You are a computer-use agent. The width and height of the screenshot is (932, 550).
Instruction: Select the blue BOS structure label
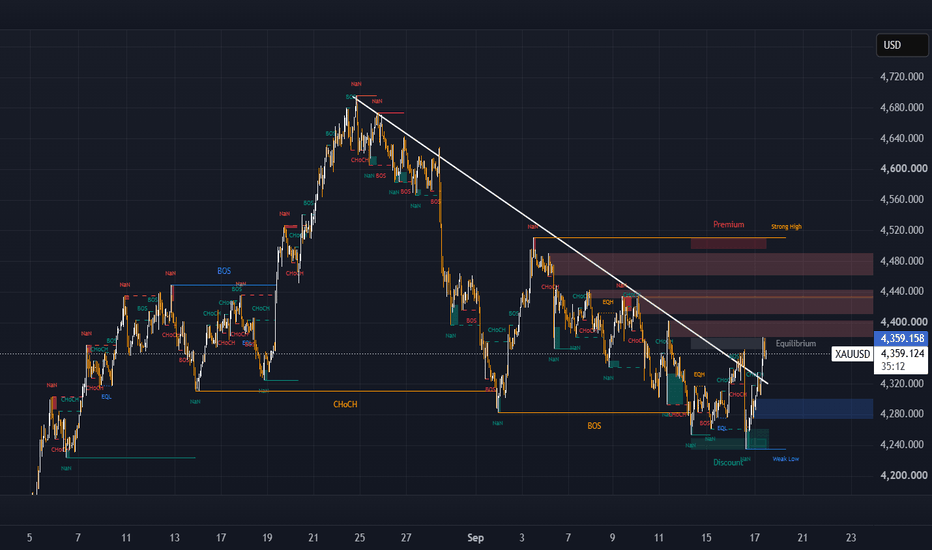pyautogui.click(x=224, y=271)
